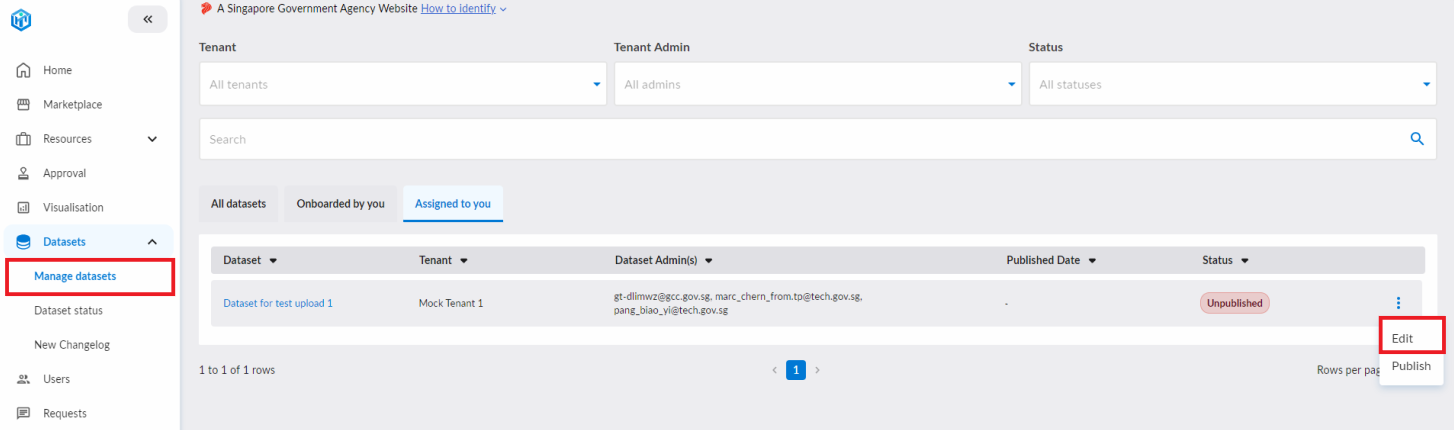1454x430 pixels.
Task: Click the '1 to 1 of 1 rows' text
Action: [x=237, y=370]
